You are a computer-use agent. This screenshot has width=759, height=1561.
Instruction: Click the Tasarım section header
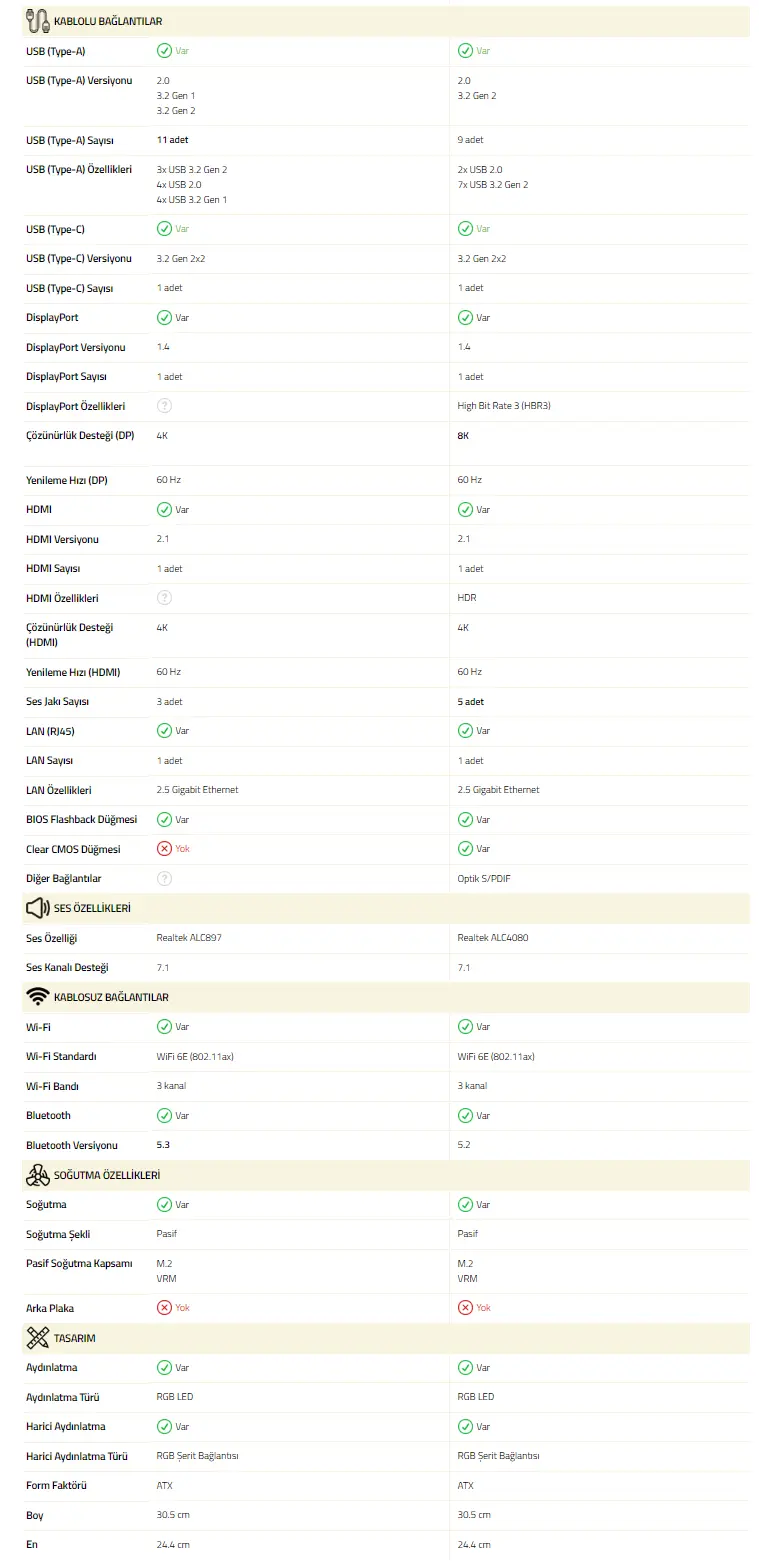386,1337
